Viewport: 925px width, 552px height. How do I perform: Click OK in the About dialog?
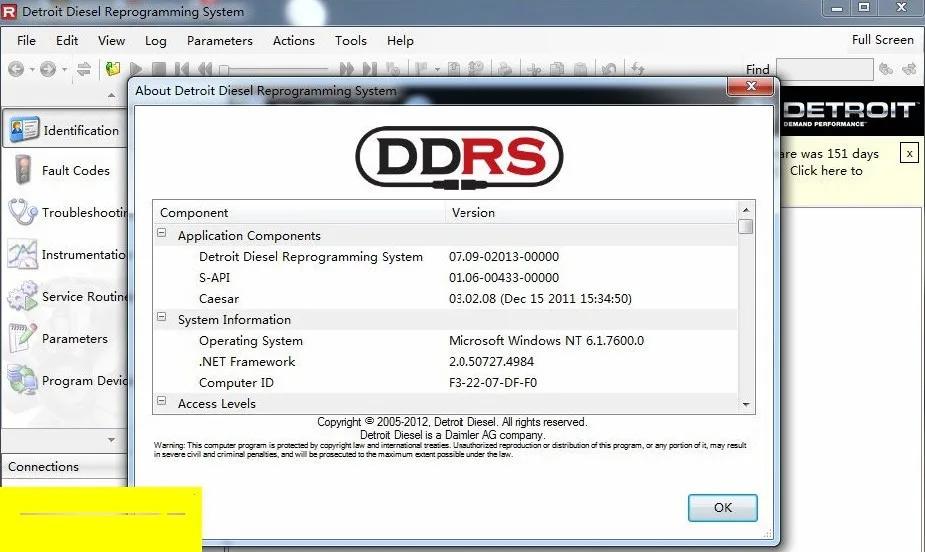723,508
